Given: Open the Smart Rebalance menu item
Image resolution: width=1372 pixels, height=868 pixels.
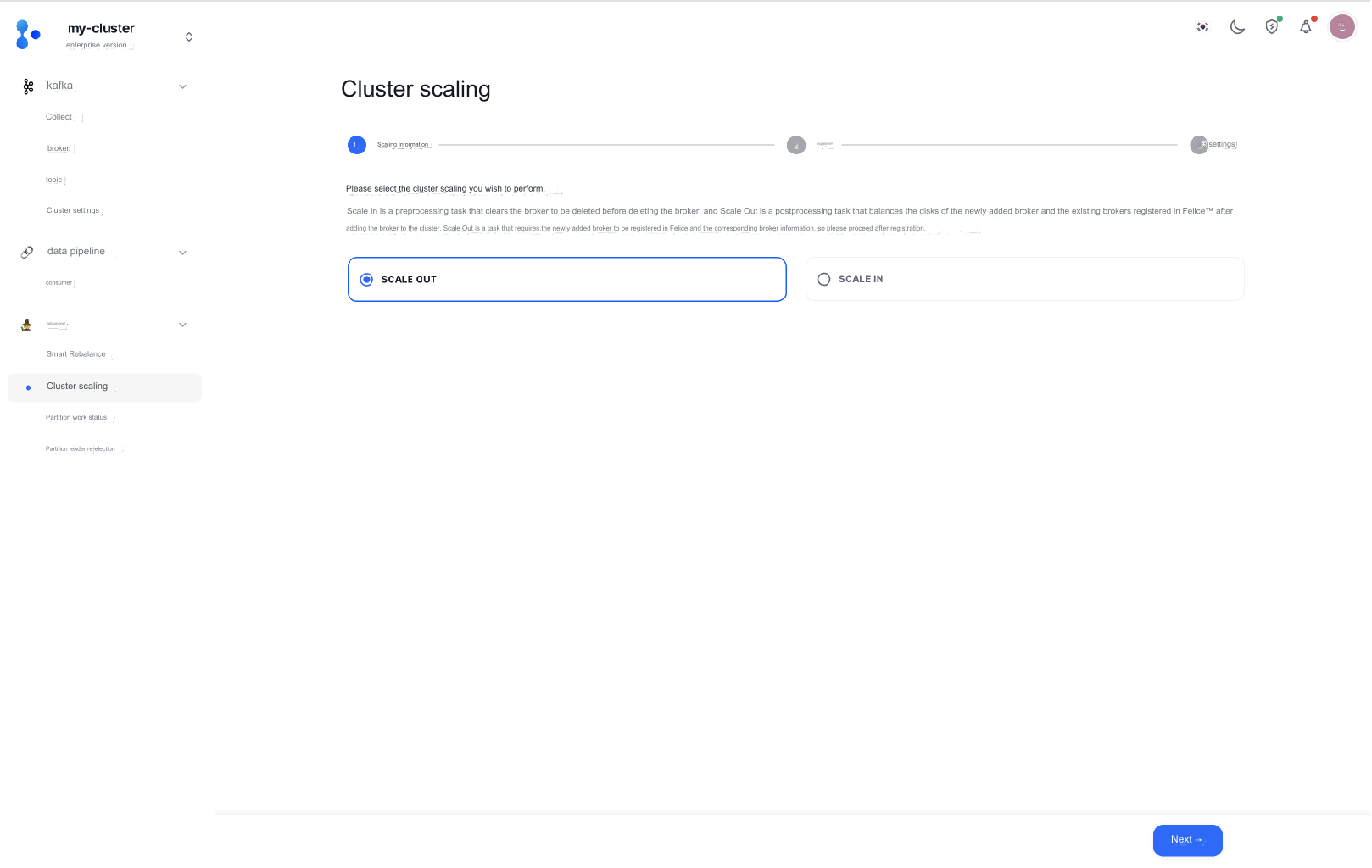Looking at the screenshot, I should click(75, 353).
